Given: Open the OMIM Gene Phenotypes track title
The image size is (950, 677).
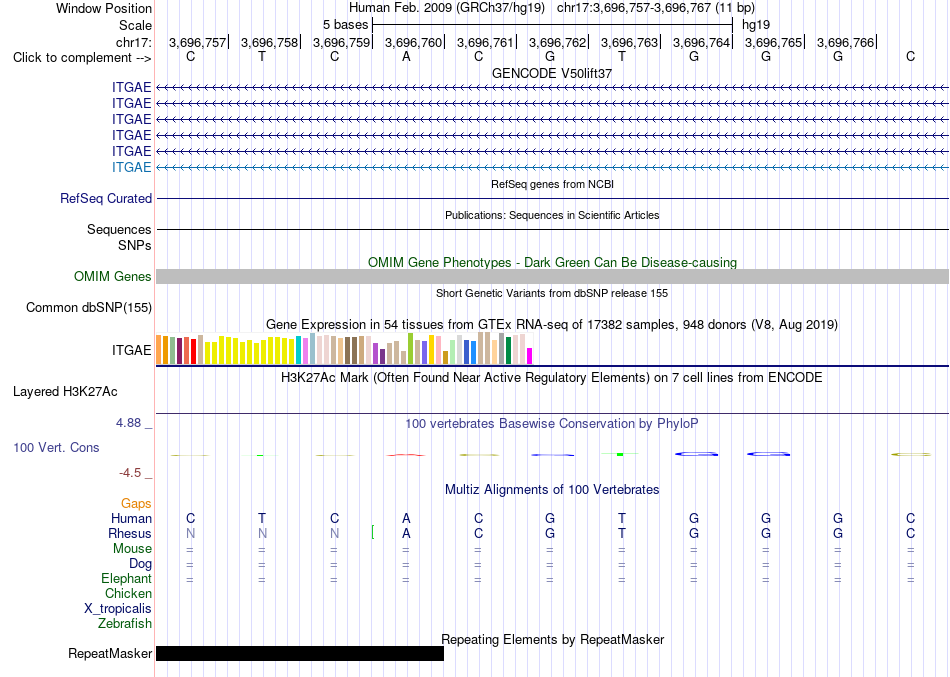Looking at the screenshot, I should [552, 262].
